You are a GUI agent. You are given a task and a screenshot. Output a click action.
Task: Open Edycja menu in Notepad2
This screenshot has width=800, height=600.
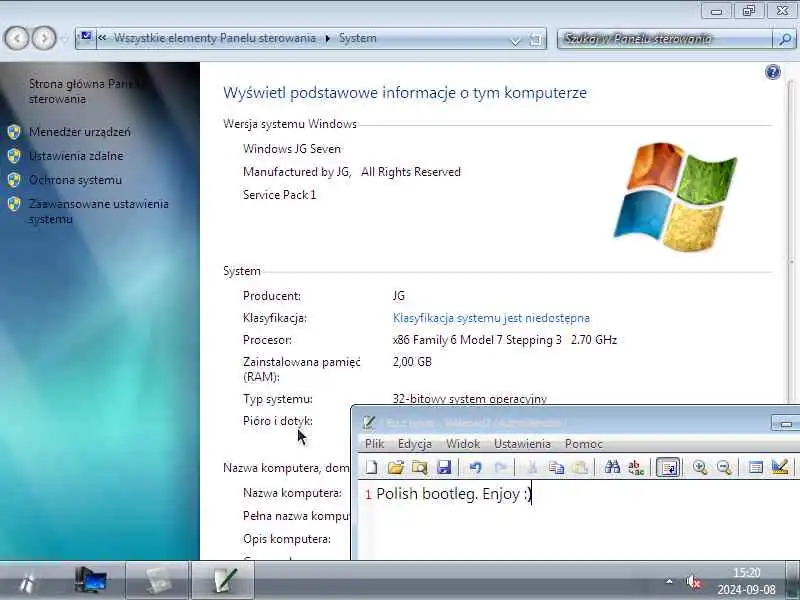tap(415, 444)
